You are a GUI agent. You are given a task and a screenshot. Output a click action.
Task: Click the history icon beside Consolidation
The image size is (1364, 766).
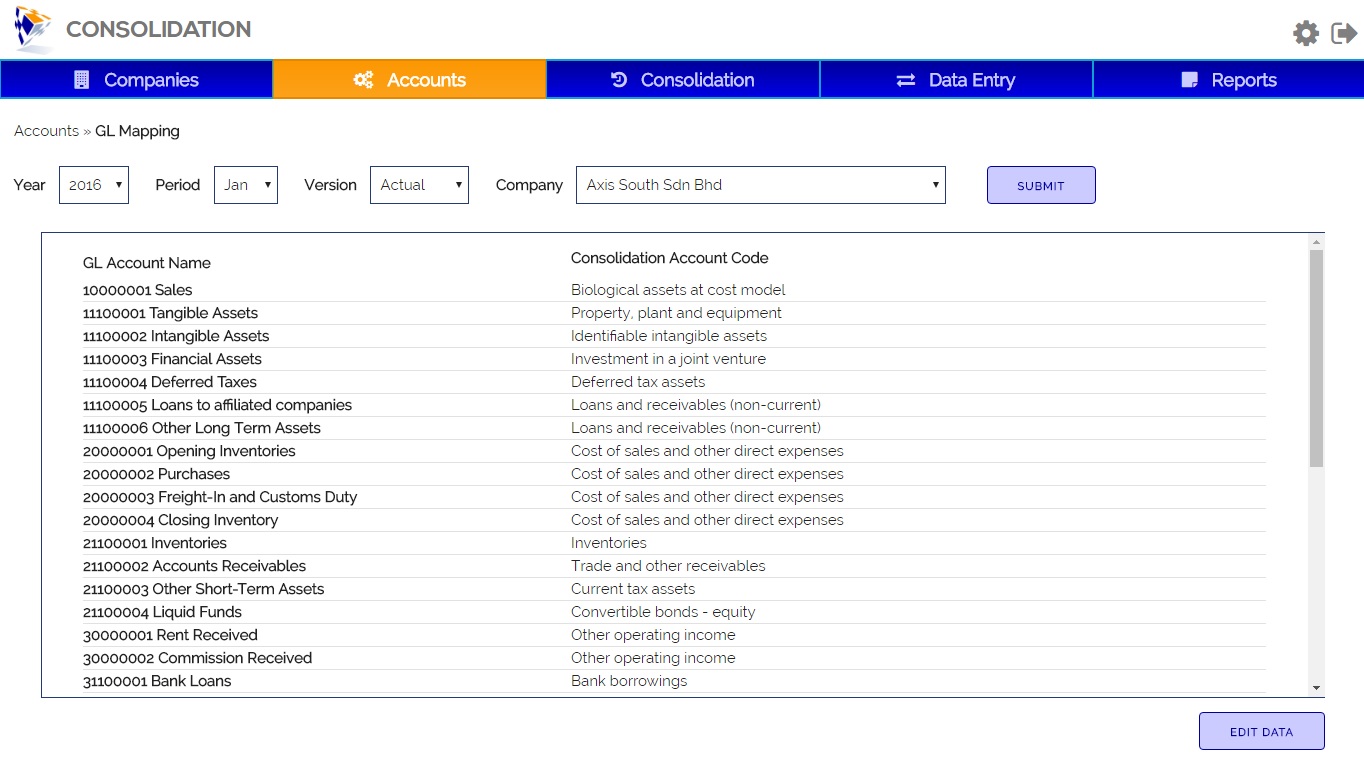coord(619,80)
